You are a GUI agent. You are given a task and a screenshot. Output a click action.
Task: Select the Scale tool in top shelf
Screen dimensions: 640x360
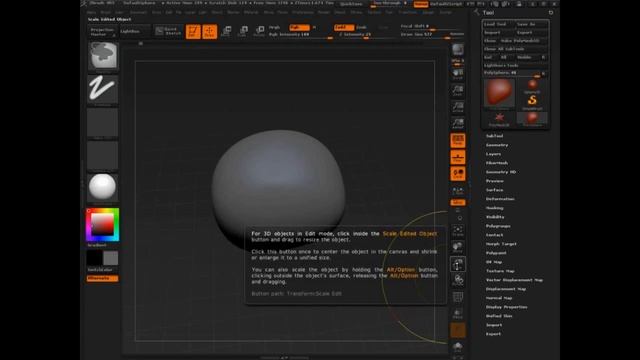pyautogui.click(x=242, y=31)
